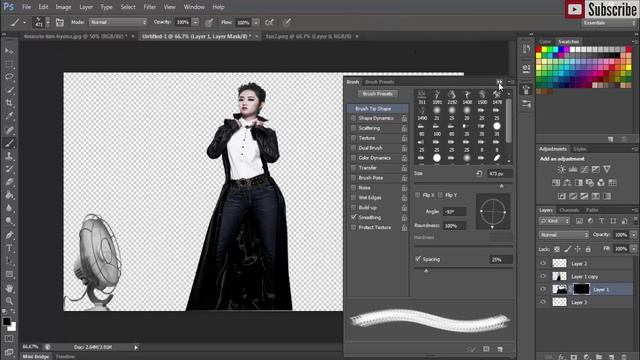Select Brush Tip Shape section
Screen dimensions: 640x360
(378, 109)
